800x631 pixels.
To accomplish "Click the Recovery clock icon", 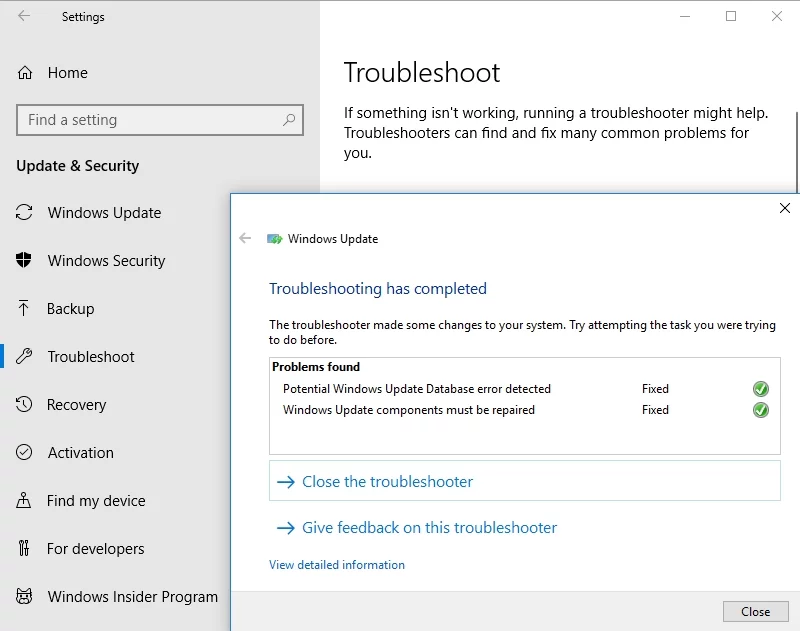I will tap(25, 405).
